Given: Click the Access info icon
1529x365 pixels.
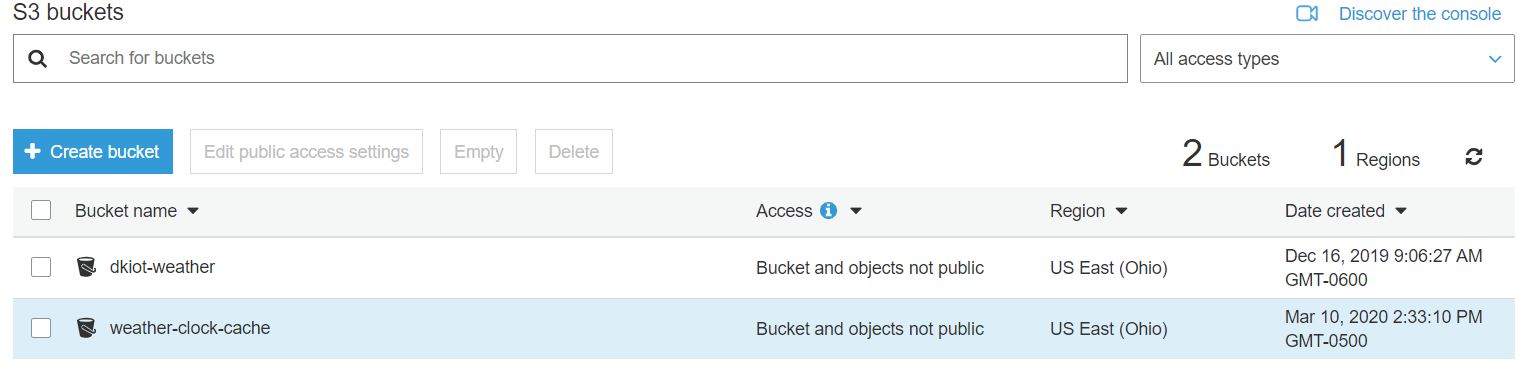Looking at the screenshot, I should pos(828,211).
